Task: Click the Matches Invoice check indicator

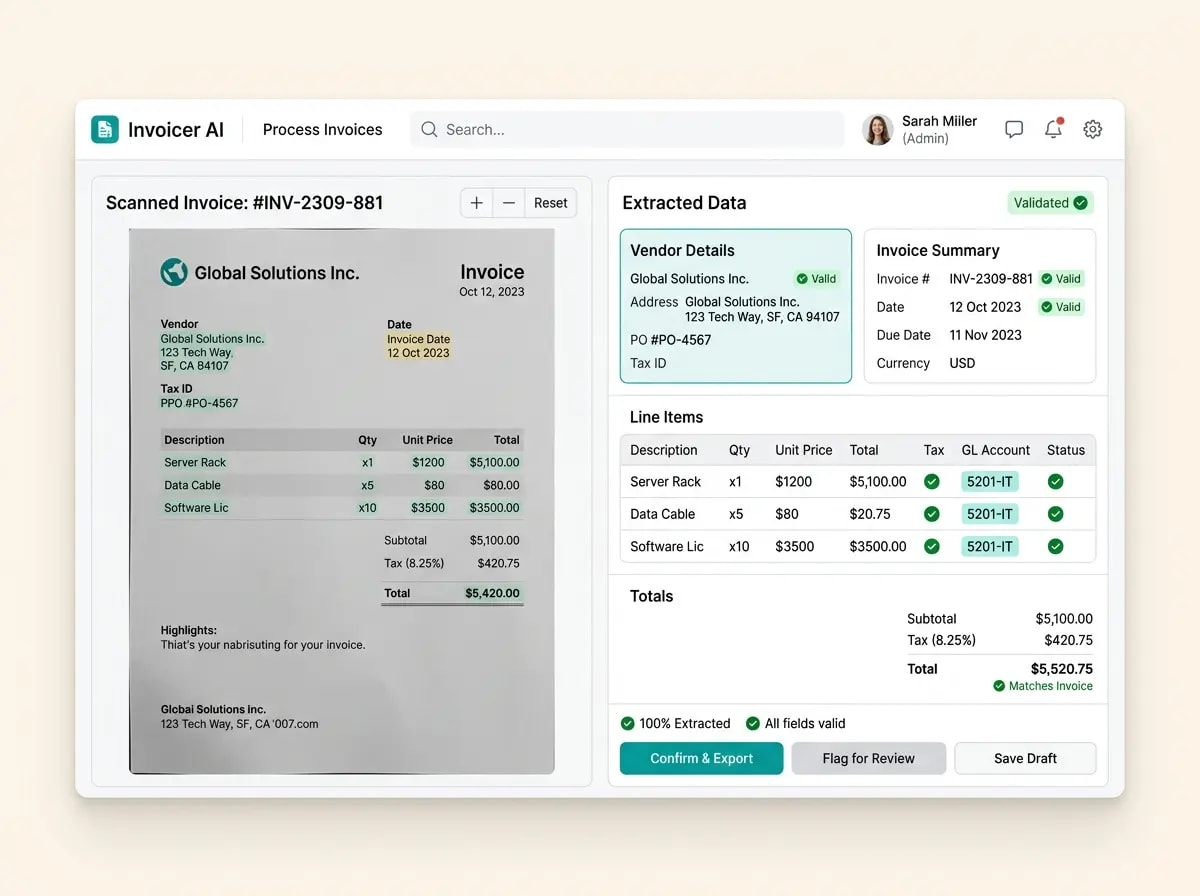Action: pos(1043,686)
